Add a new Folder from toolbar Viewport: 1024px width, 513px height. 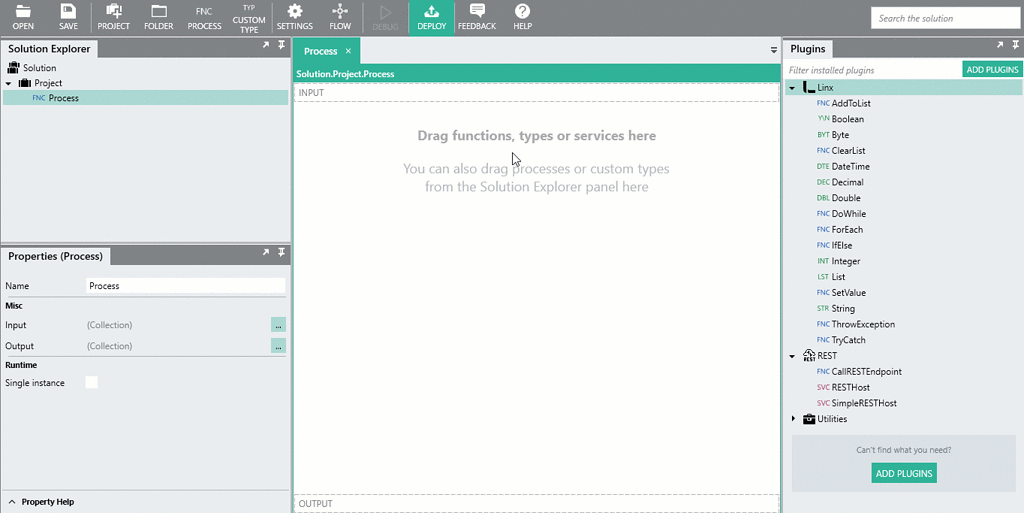pos(159,18)
